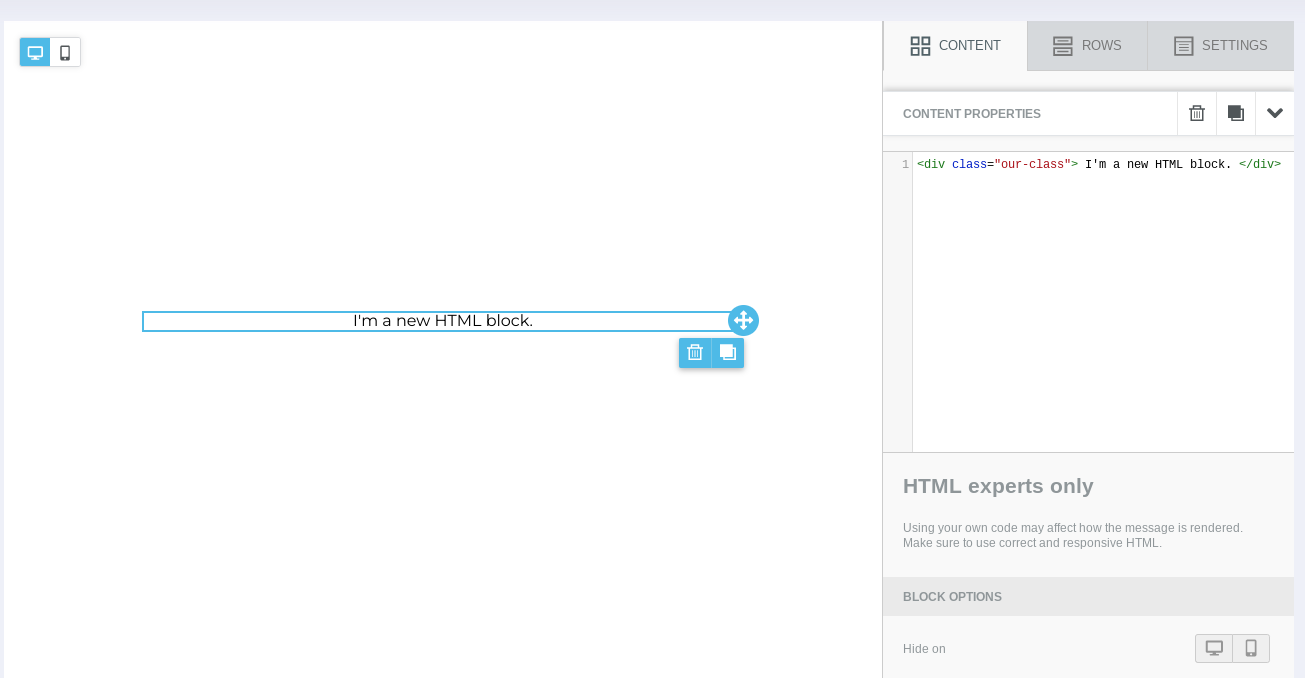Open the Rows tab
Screen dimensions: 1305x678
click(1087, 46)
